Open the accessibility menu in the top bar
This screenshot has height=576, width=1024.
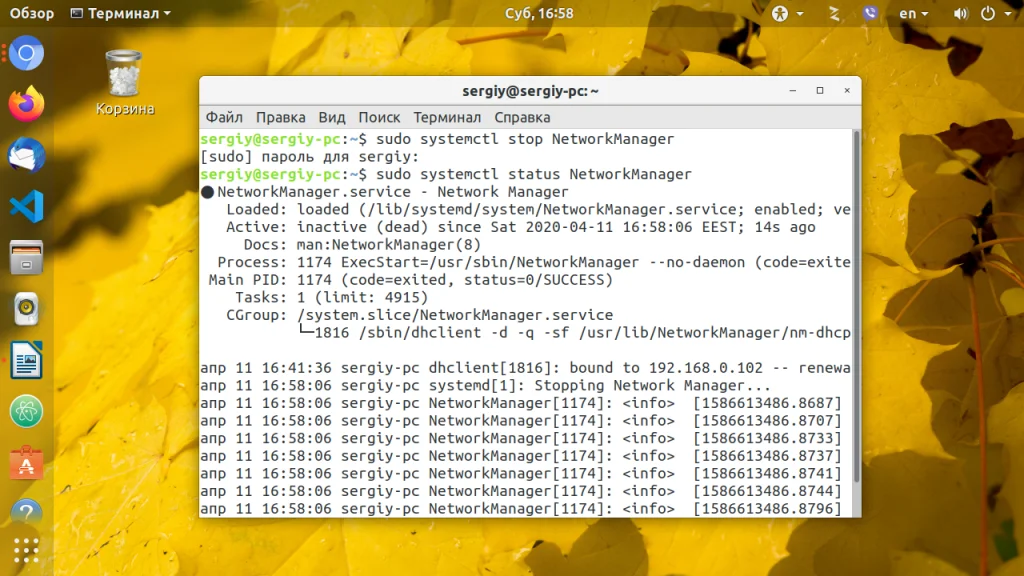[787, 13]
